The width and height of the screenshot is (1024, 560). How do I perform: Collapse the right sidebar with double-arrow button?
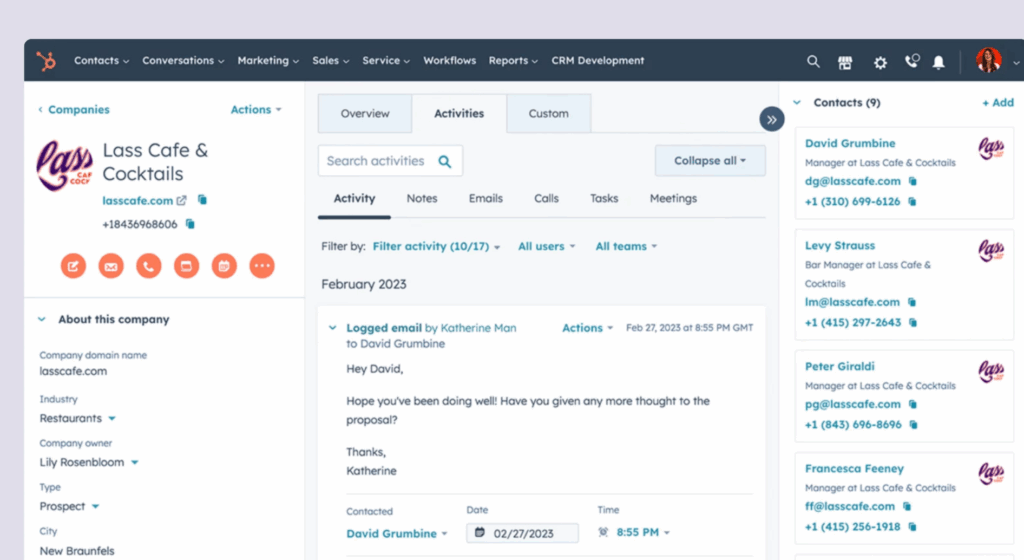(771, 119)
